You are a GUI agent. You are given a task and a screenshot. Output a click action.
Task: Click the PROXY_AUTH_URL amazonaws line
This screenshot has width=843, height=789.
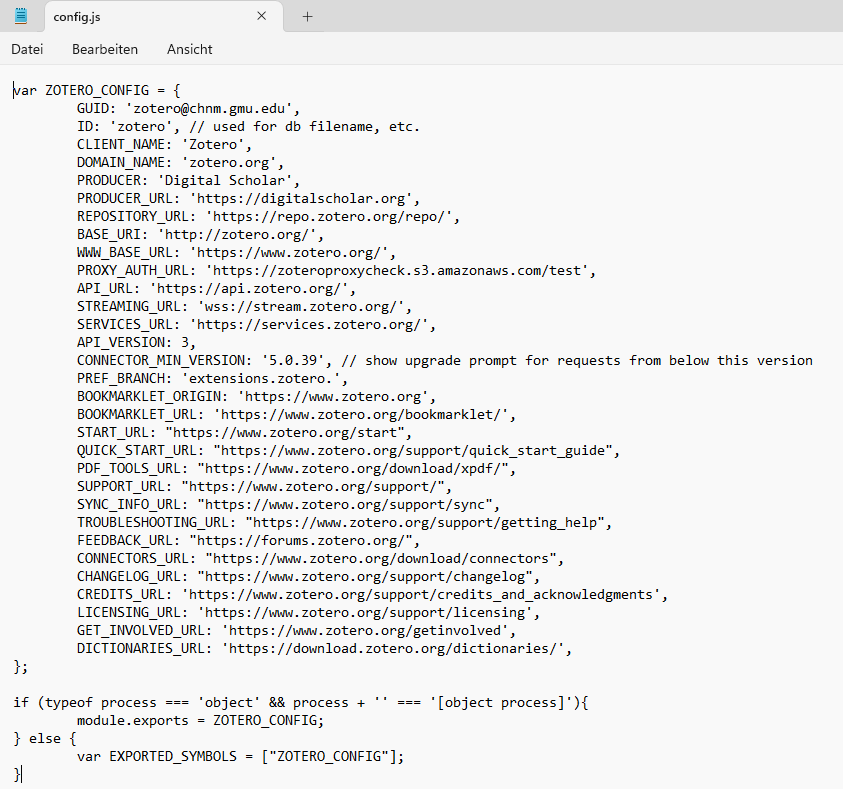click(336, 271)
